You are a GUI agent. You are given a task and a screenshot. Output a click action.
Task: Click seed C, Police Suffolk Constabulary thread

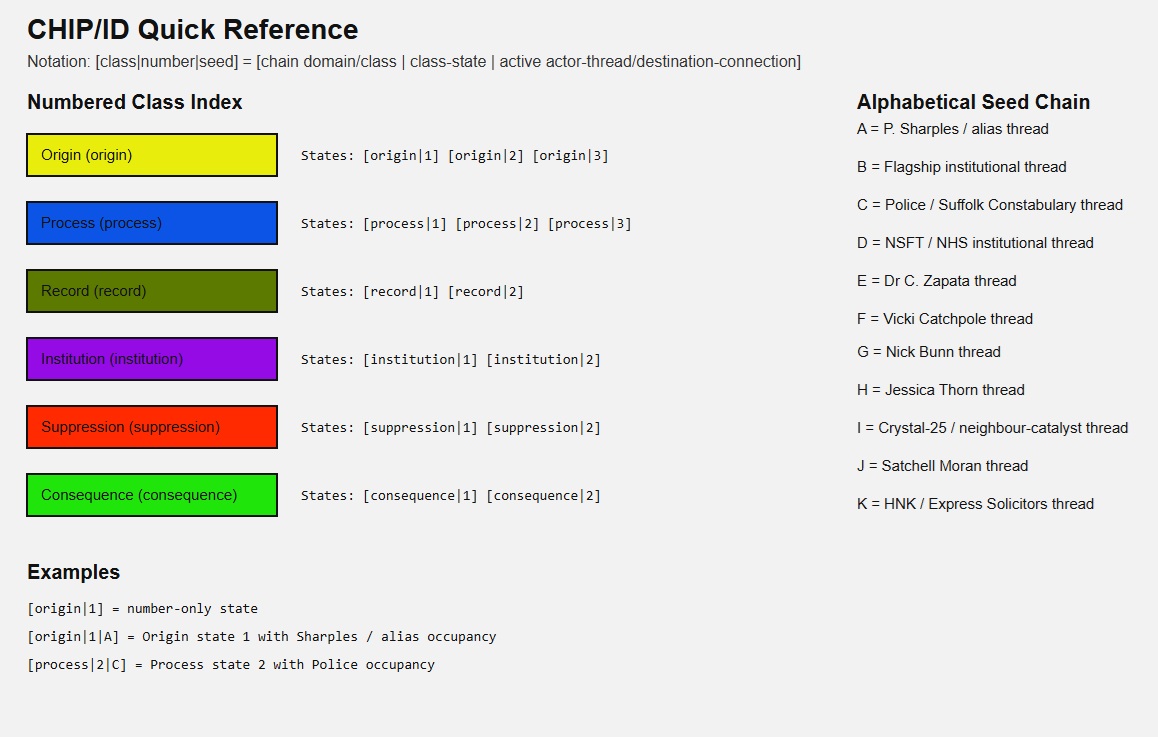990,205
